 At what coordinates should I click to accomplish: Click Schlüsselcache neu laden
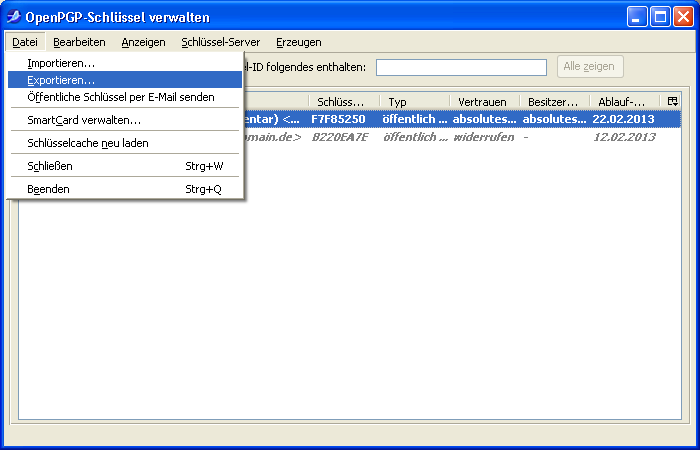point(88,143)
